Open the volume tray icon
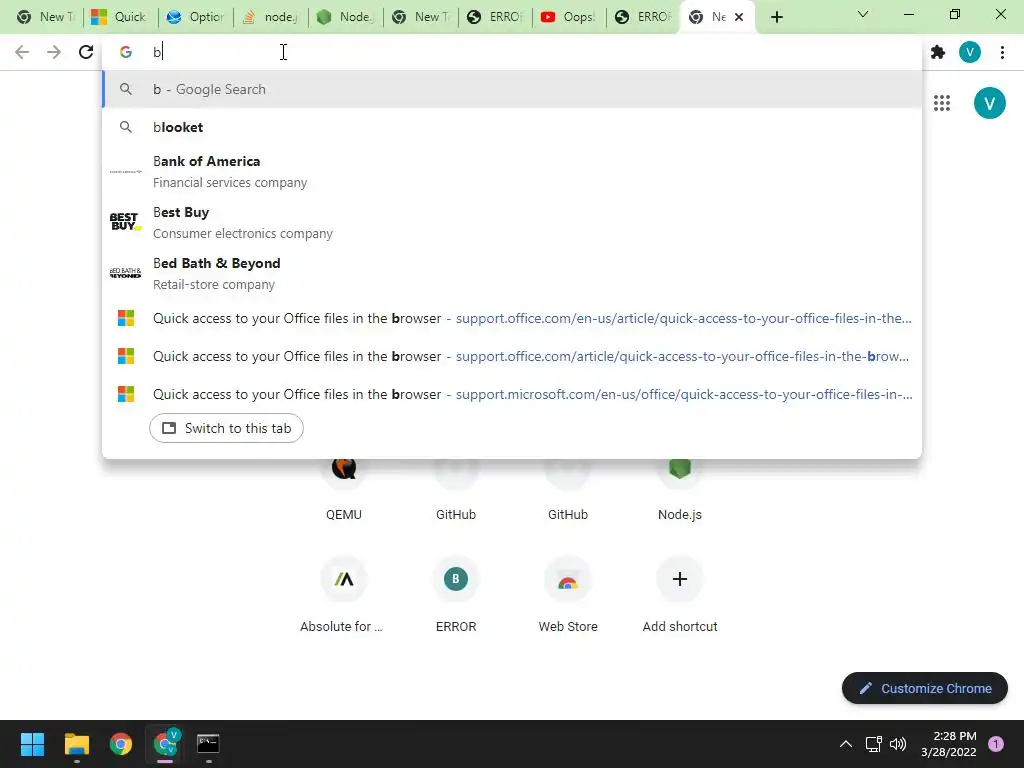The image size is (1024, 768). click(899, 744)
